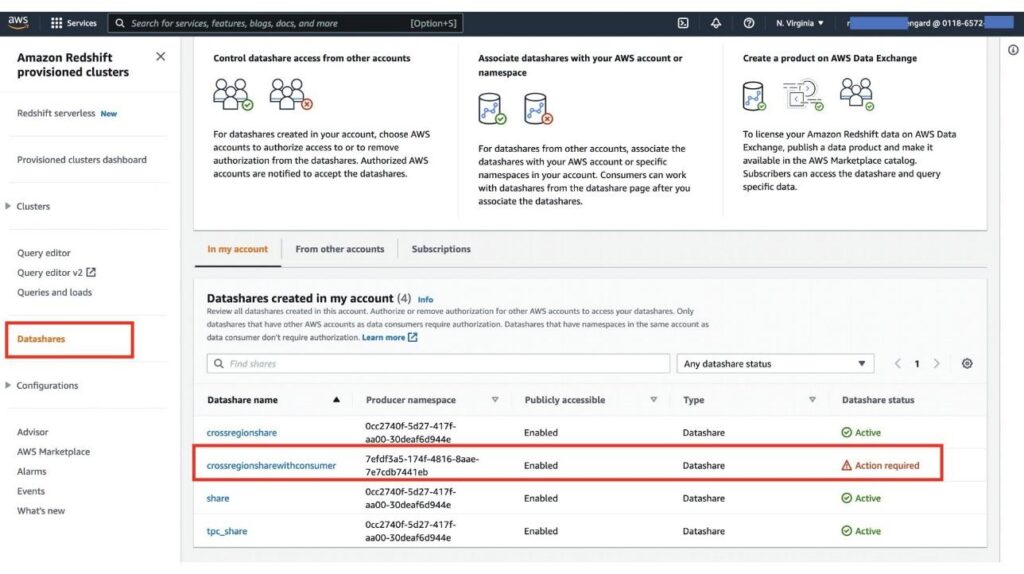
Task: Open Query editor navigation item
Action: [x=44, y=253]
